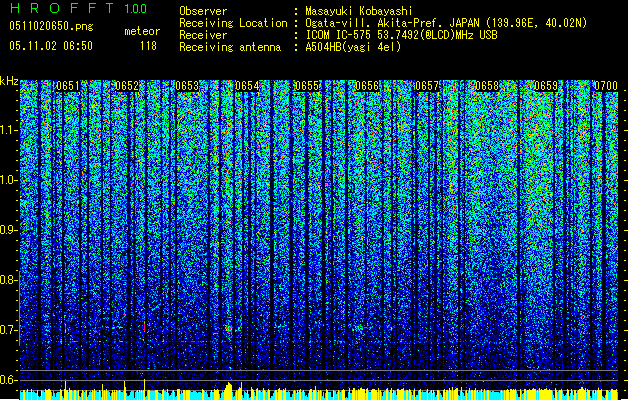Click the 0.6 kHz axis tick

pyautogui.click(x=9, y=380)
